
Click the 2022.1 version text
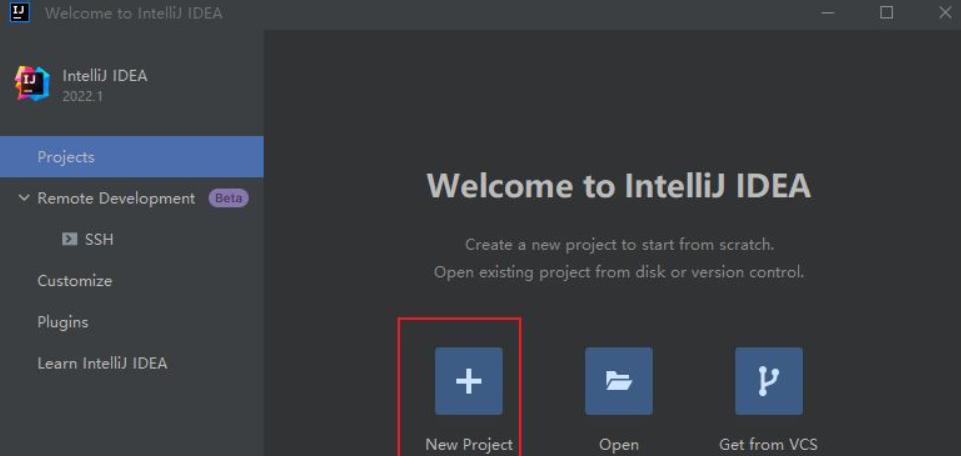[83, 96]
